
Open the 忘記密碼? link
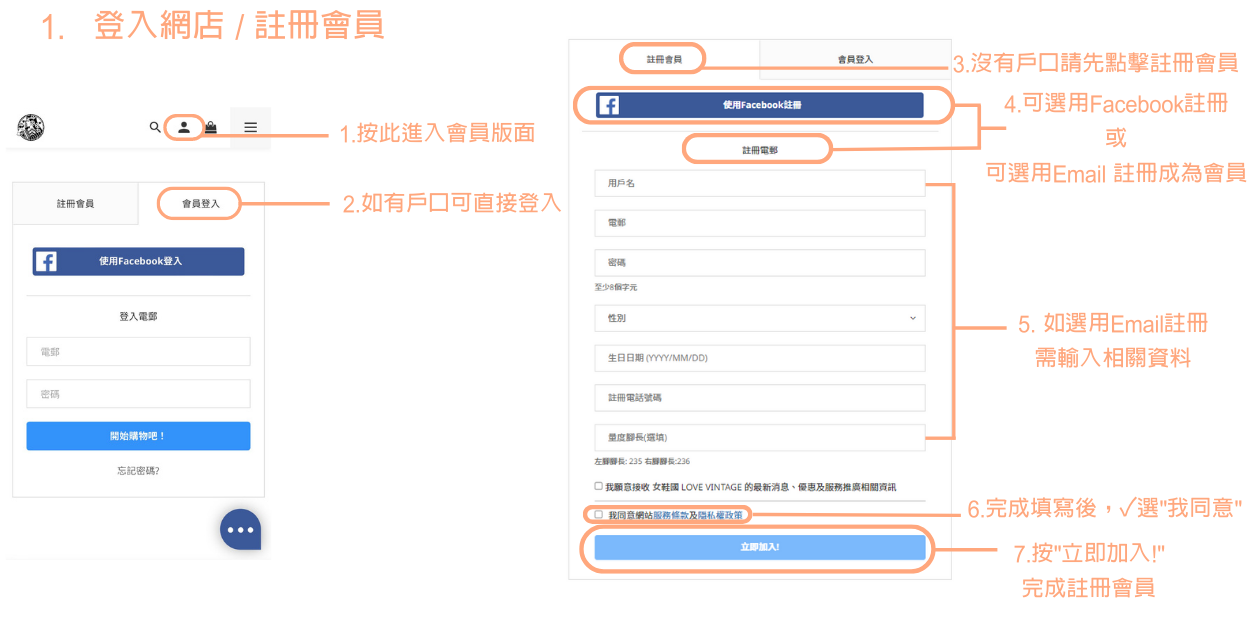(138, 470)
